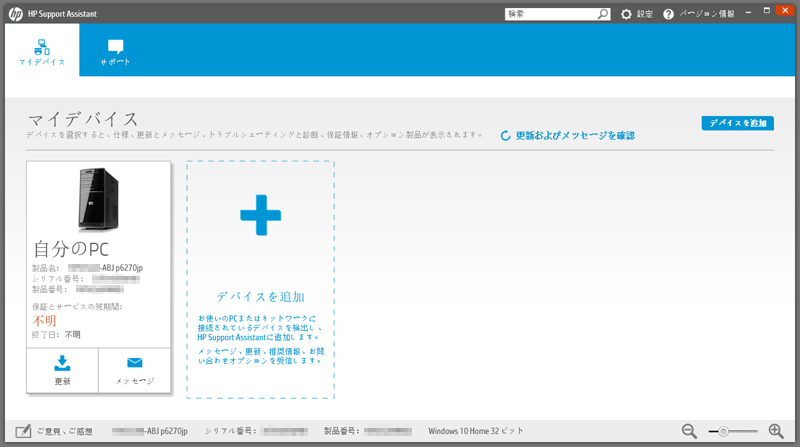
Task: Click the 自分のPC device title
Action: click(71, 249)
